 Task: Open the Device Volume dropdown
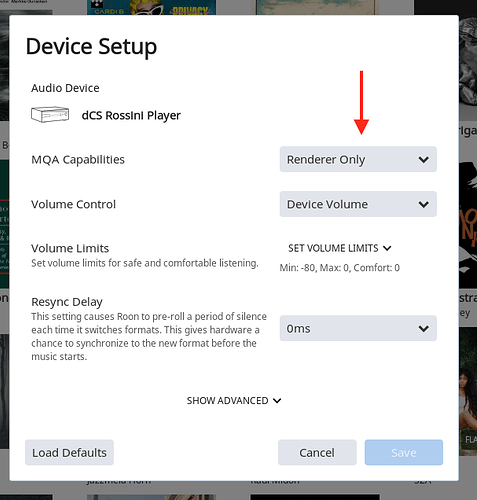(x=358, y=204)
